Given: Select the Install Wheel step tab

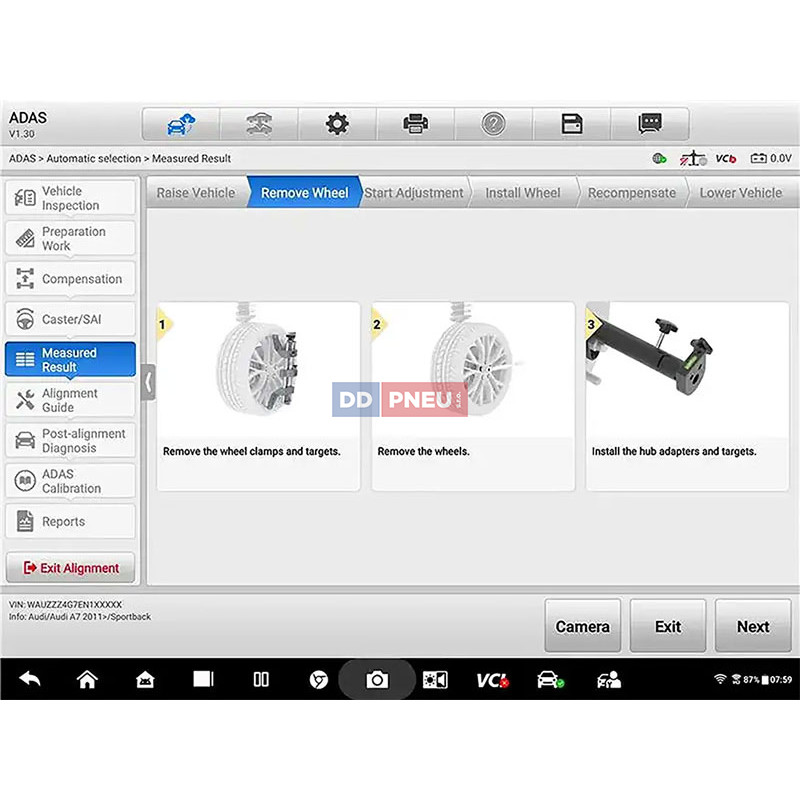Looking at the screenshot, I should (523, 193).
